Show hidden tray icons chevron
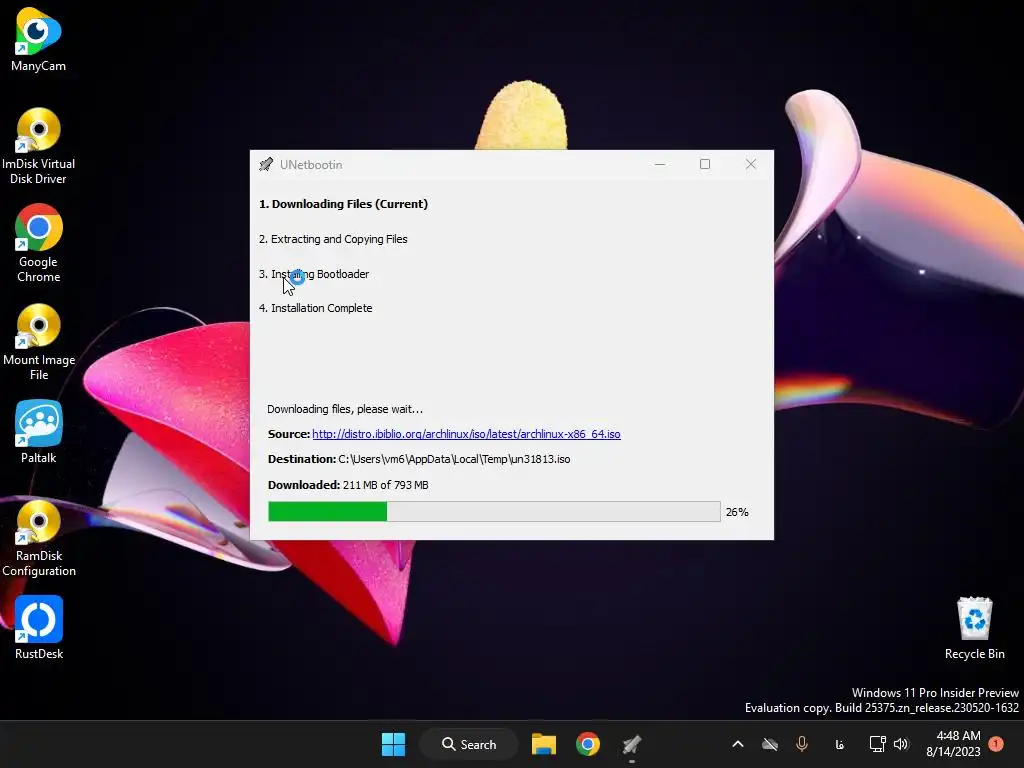The height and width of the screenshot is (768, 1024). coord(738,744)
